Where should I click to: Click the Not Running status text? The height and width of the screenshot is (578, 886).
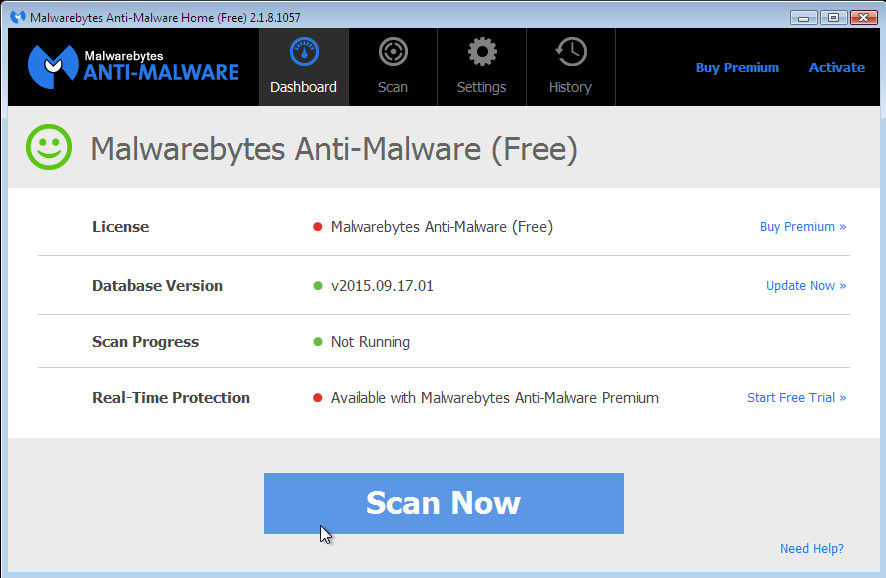tap(370, 342)
